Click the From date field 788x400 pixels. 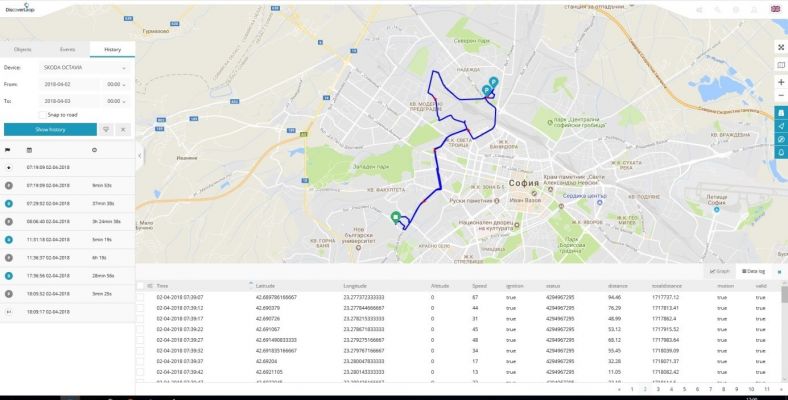pyautogui.click(x=69, y=84)
